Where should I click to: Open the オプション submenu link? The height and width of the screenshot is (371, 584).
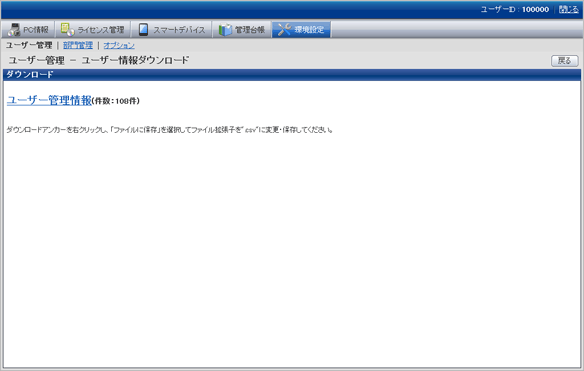(x=119, y=45)
